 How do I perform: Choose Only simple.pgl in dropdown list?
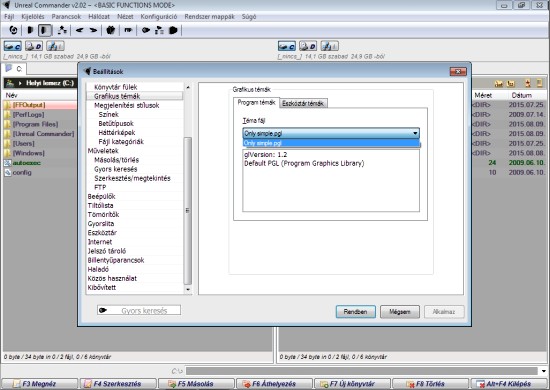tap(331, 143)
